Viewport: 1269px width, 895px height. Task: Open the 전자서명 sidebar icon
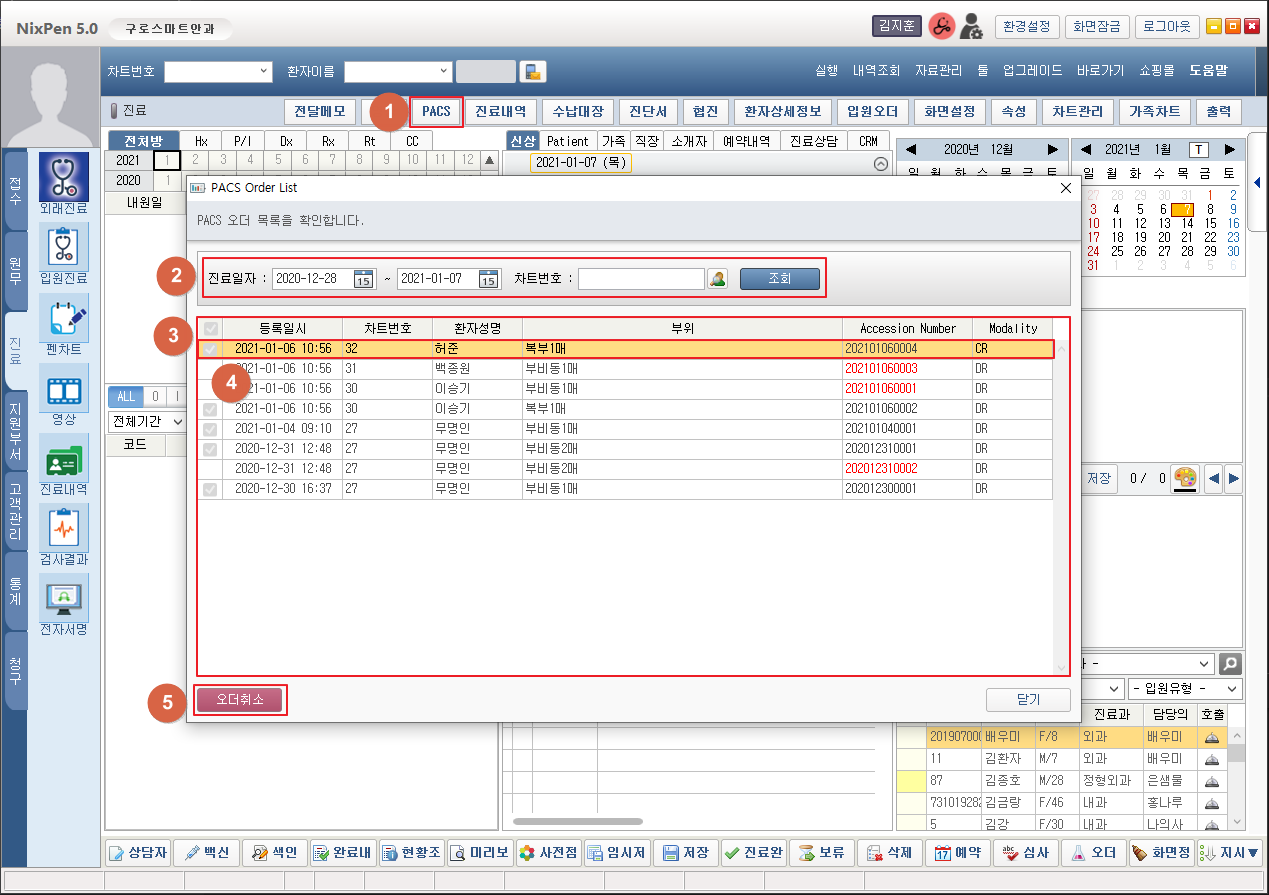[x=64, y=598]
